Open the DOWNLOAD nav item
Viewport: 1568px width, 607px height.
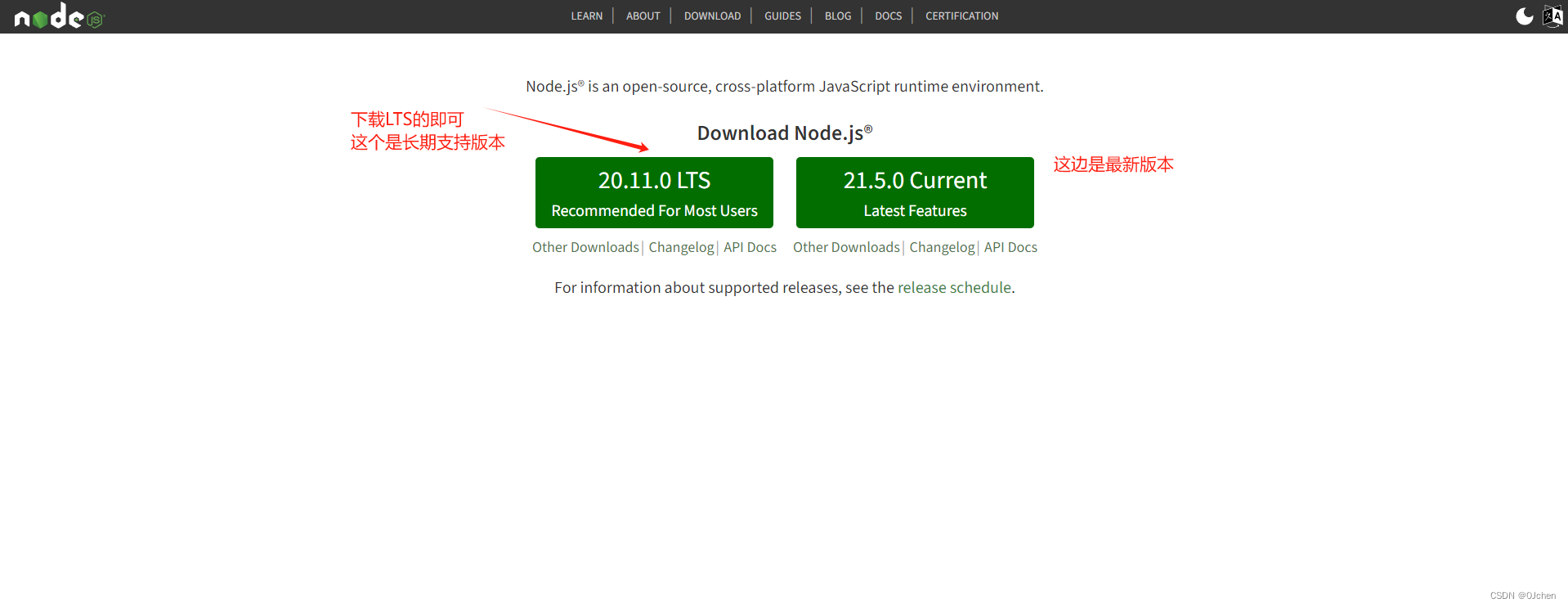click(712, 16)
